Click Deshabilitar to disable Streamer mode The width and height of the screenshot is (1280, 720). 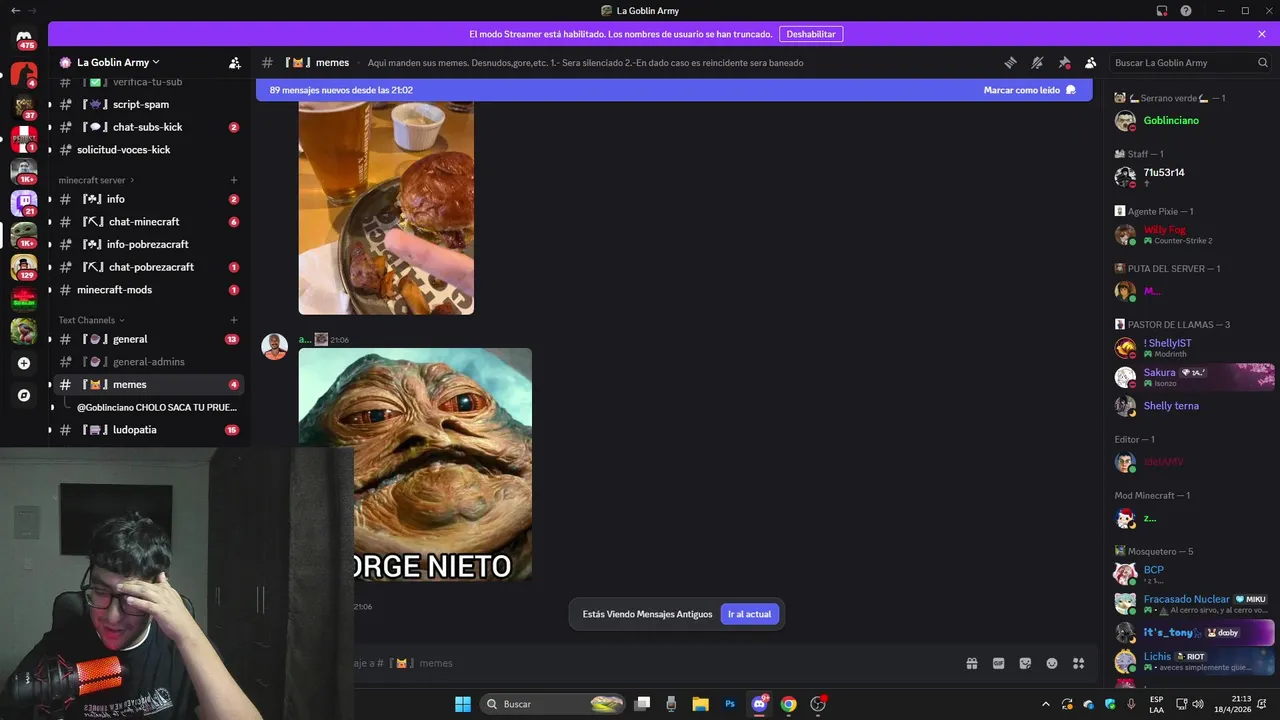pyautogui.click(x=811, y=34)
